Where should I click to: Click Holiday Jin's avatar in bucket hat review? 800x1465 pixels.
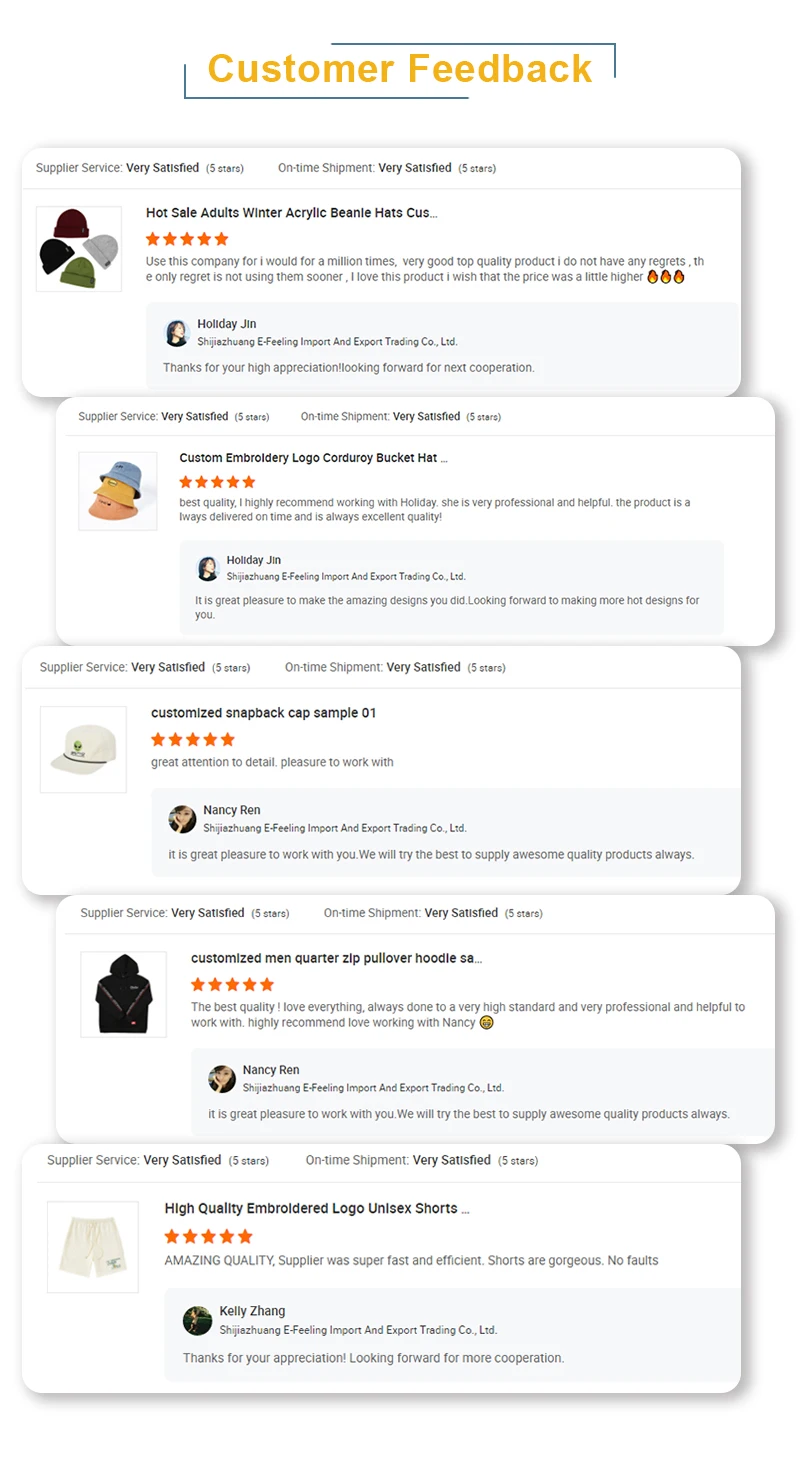[208, 568]
